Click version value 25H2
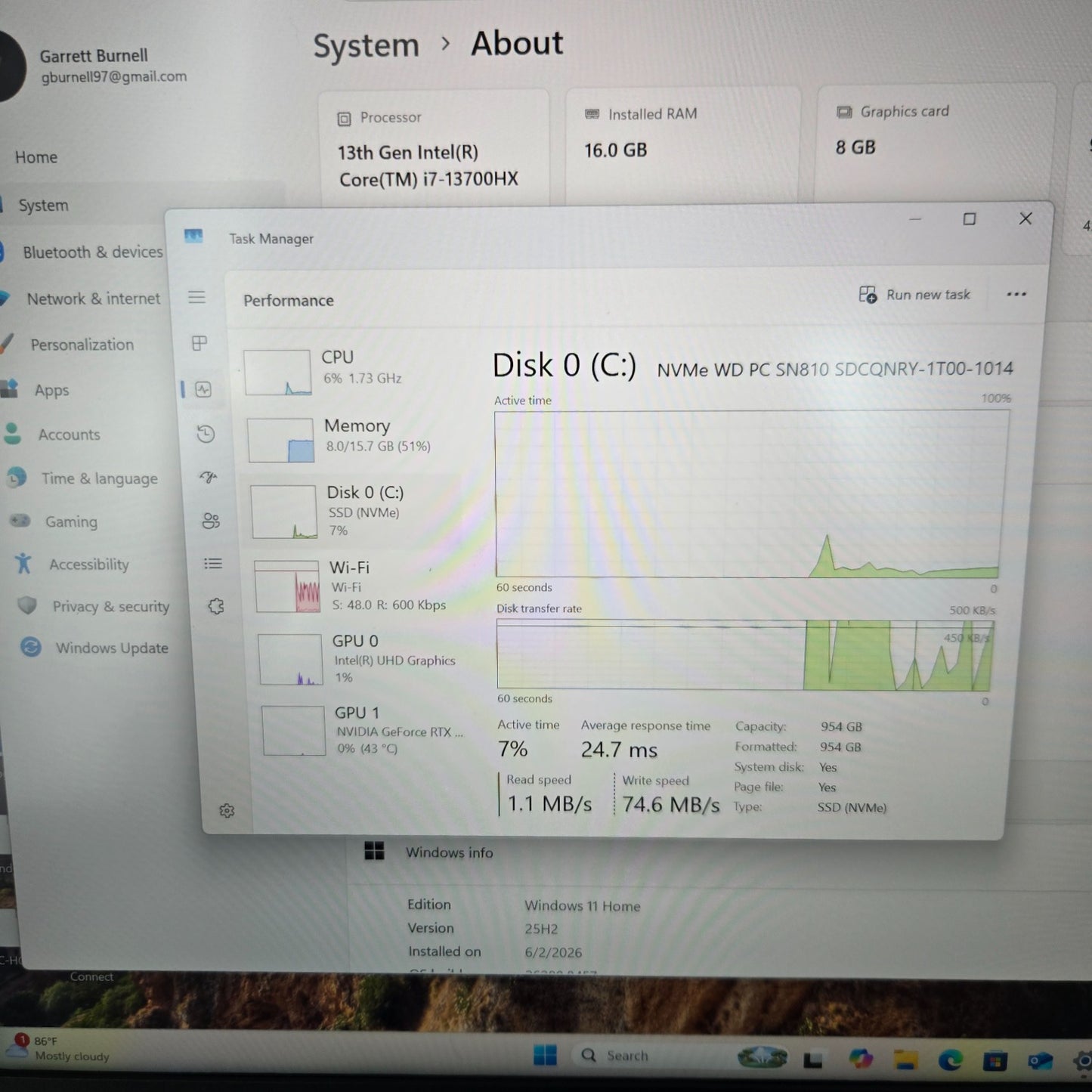Screen dimensions: 1092x1092 click(541, 929)
